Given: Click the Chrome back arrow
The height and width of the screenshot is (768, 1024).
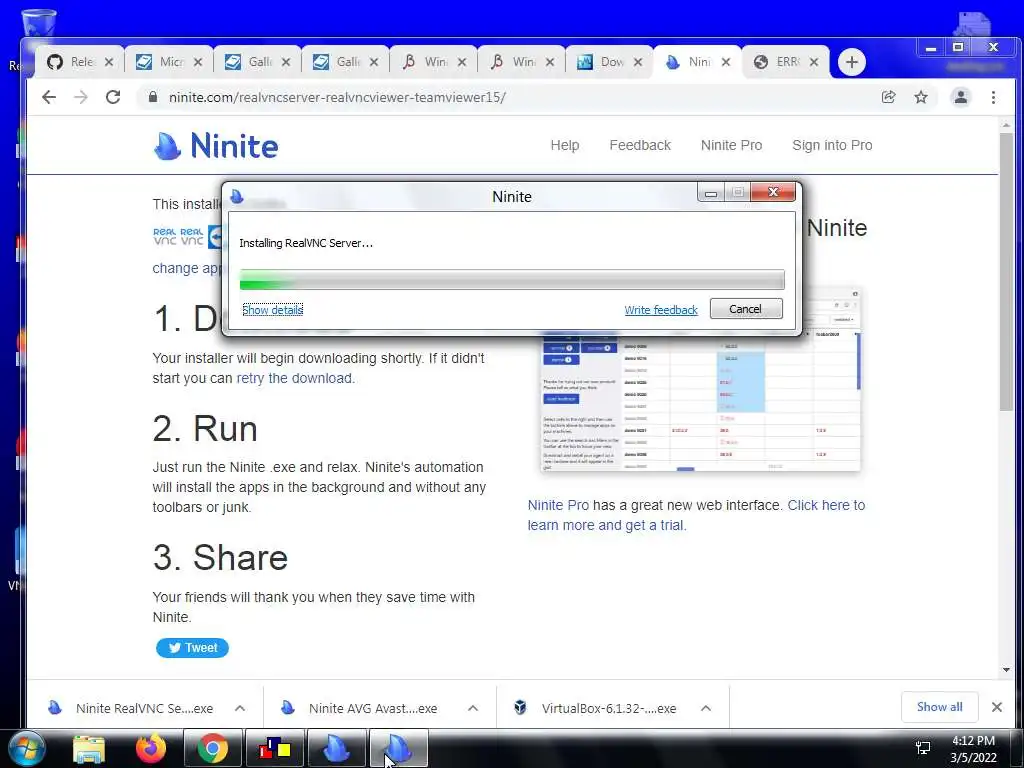Looking at the screenshot, I should click(49, 97).
